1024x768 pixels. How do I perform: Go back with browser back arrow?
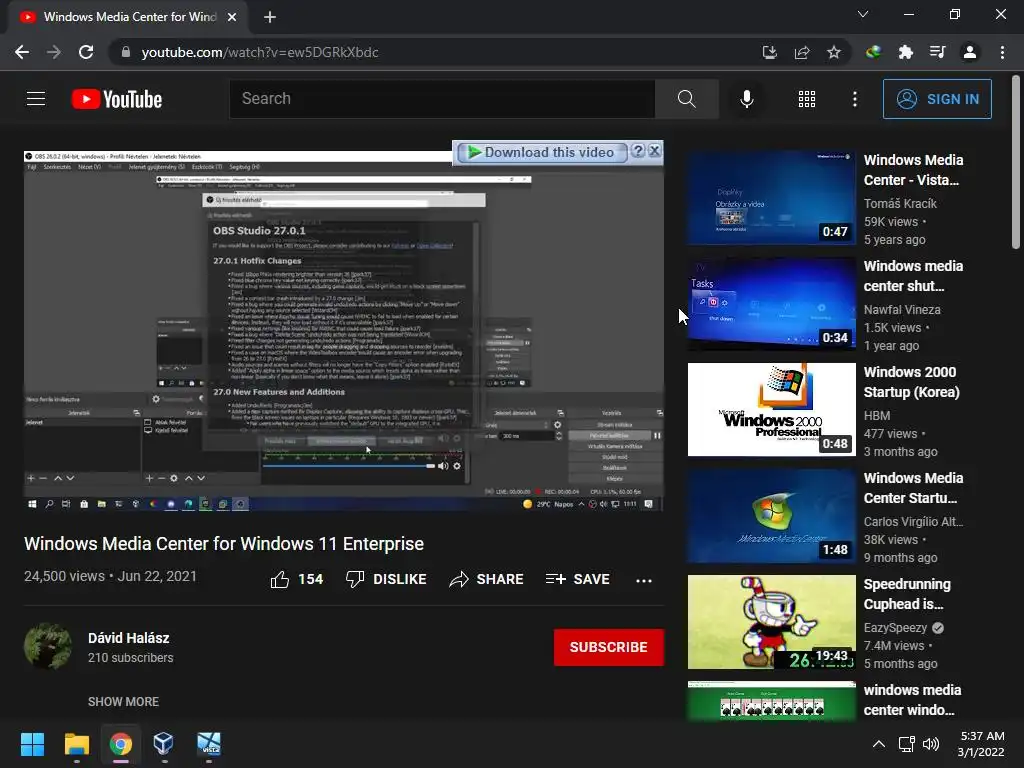click(22, 52)
